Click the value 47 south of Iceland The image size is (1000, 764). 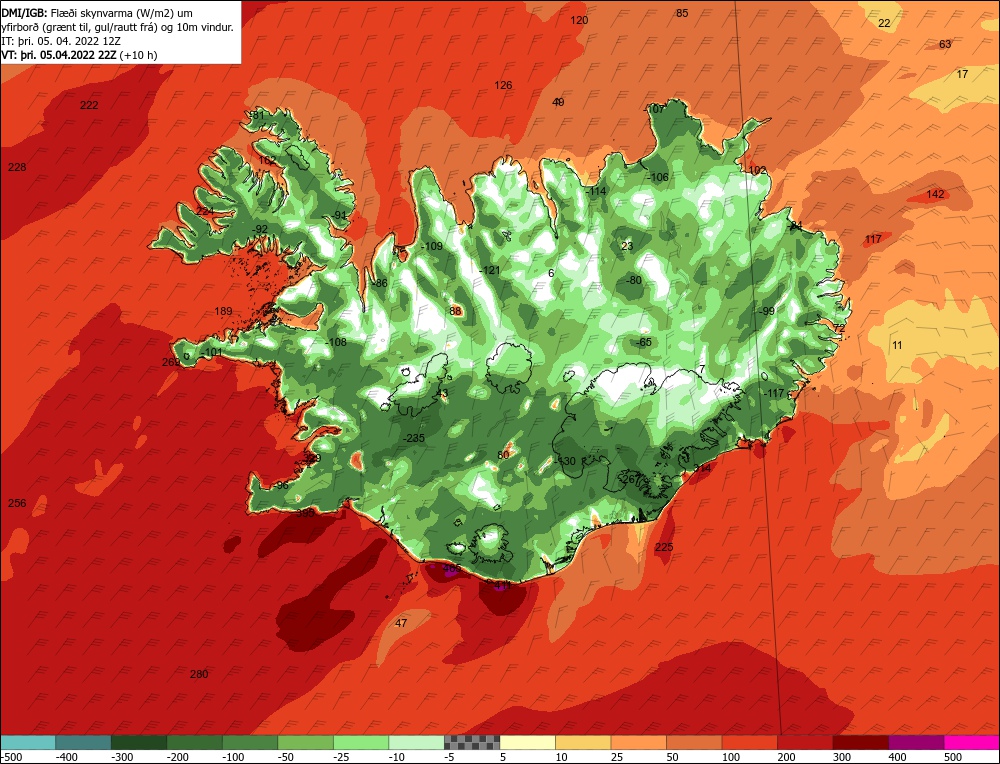click(x=401, y=623)
